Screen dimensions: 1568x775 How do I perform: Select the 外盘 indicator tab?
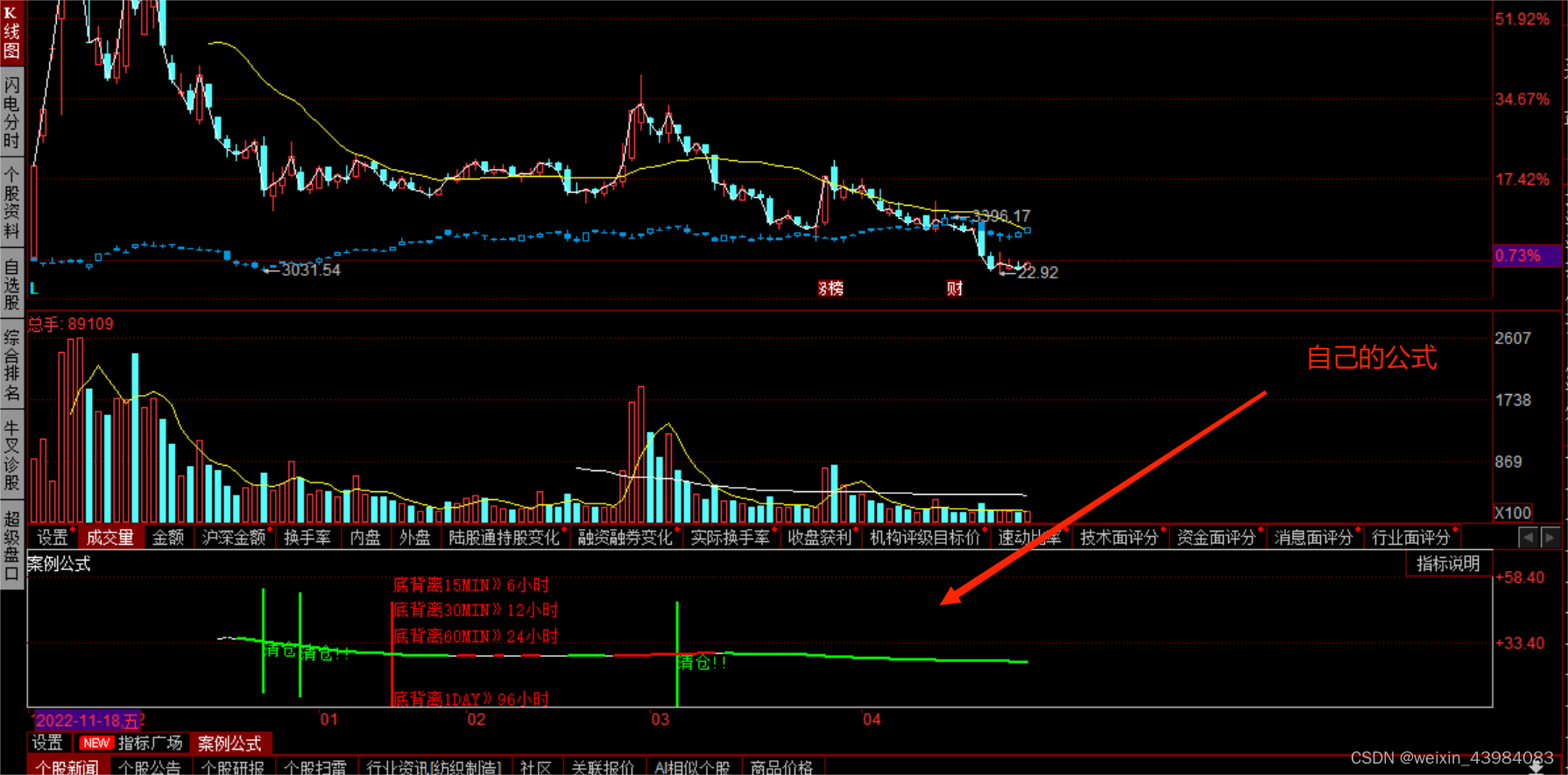pyautogui.click(x=415, y=538)
